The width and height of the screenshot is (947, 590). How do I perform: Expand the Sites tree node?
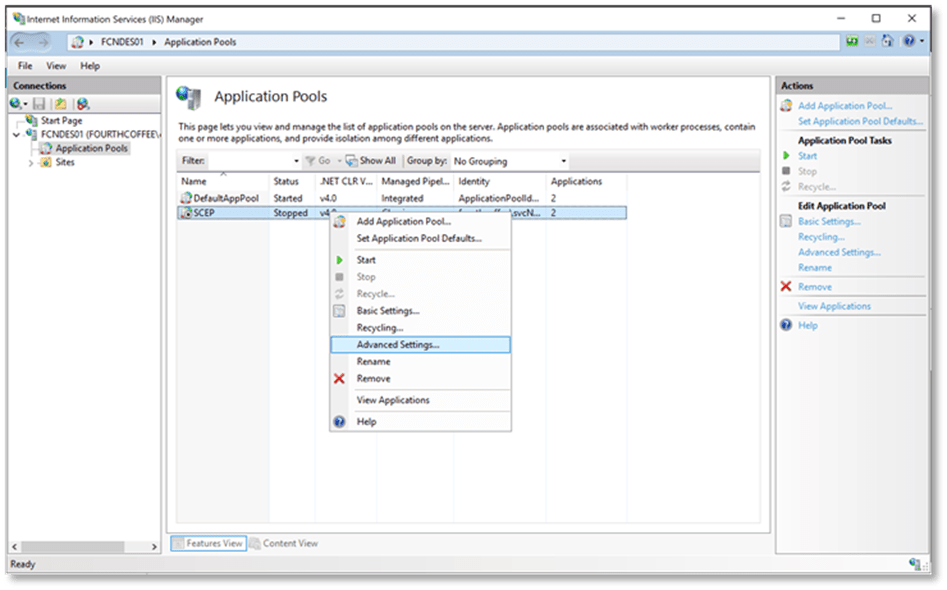[x=31, y=162]
